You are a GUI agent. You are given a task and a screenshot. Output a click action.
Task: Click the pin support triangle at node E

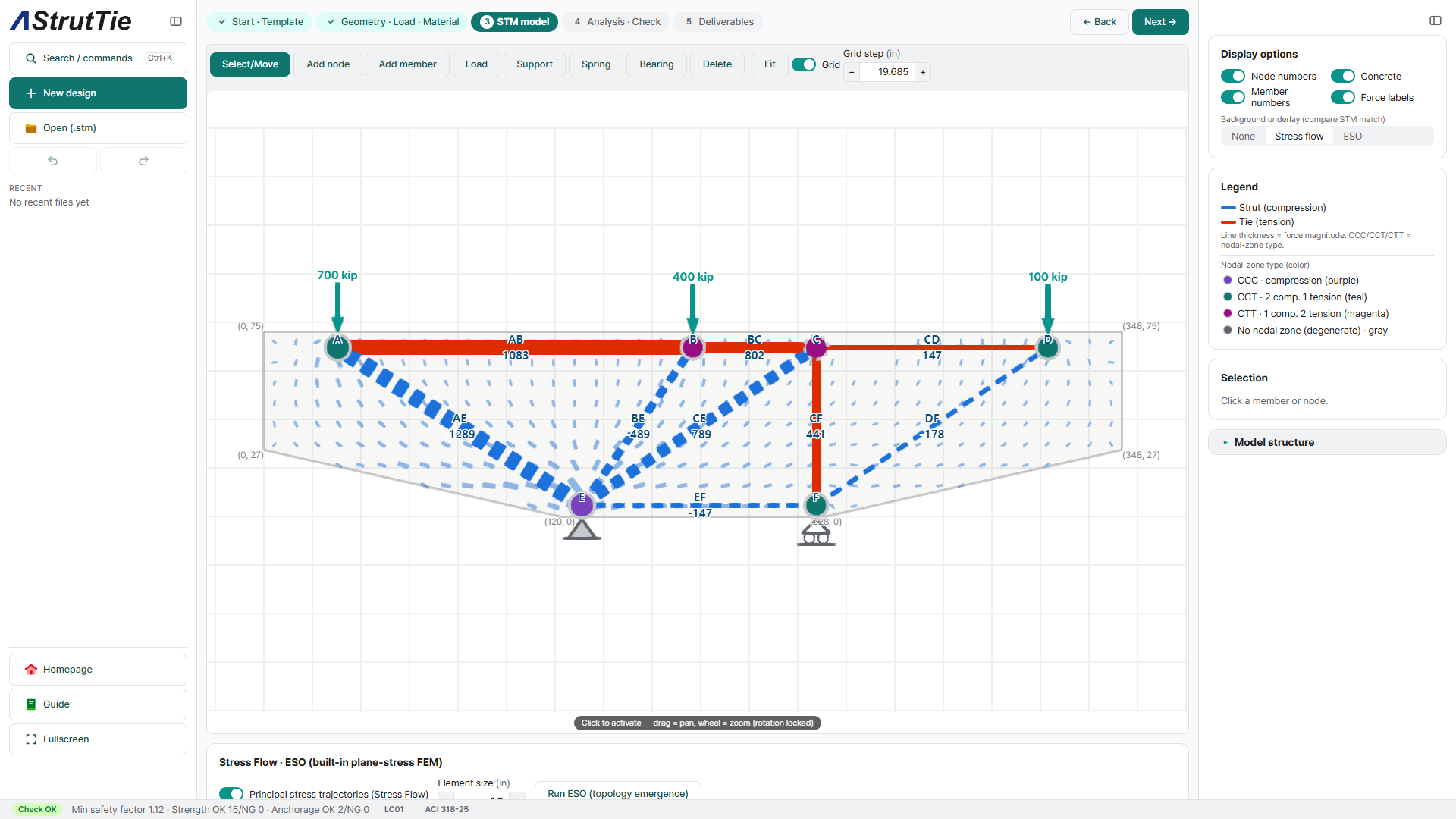click(x=582, y=529)
